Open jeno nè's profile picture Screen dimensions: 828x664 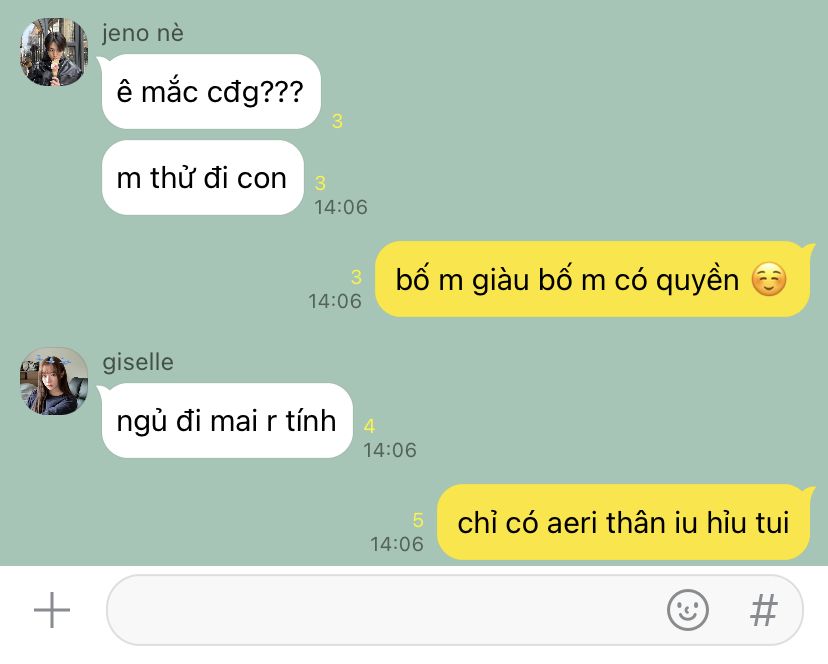click(x=54, y=52)
